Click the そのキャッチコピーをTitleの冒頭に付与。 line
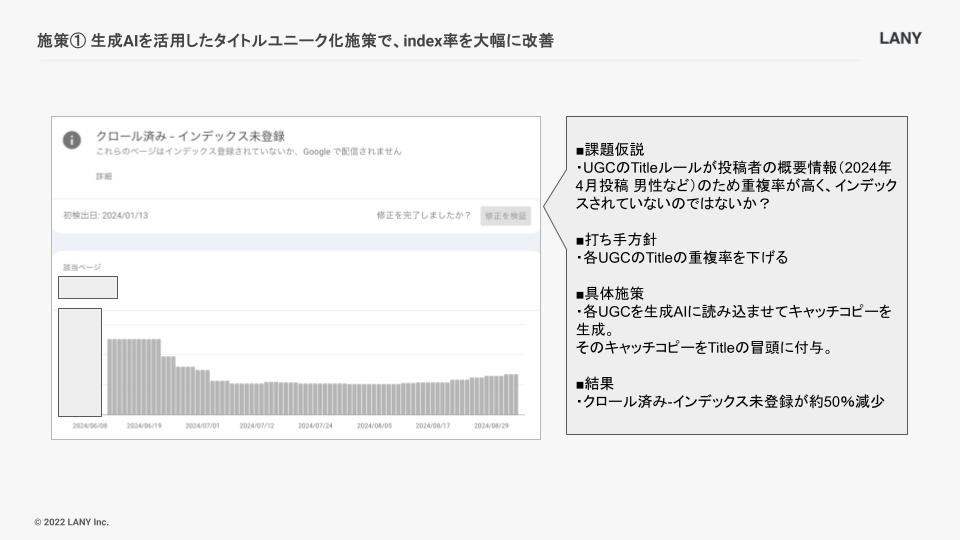 click(x=705, y=348)
